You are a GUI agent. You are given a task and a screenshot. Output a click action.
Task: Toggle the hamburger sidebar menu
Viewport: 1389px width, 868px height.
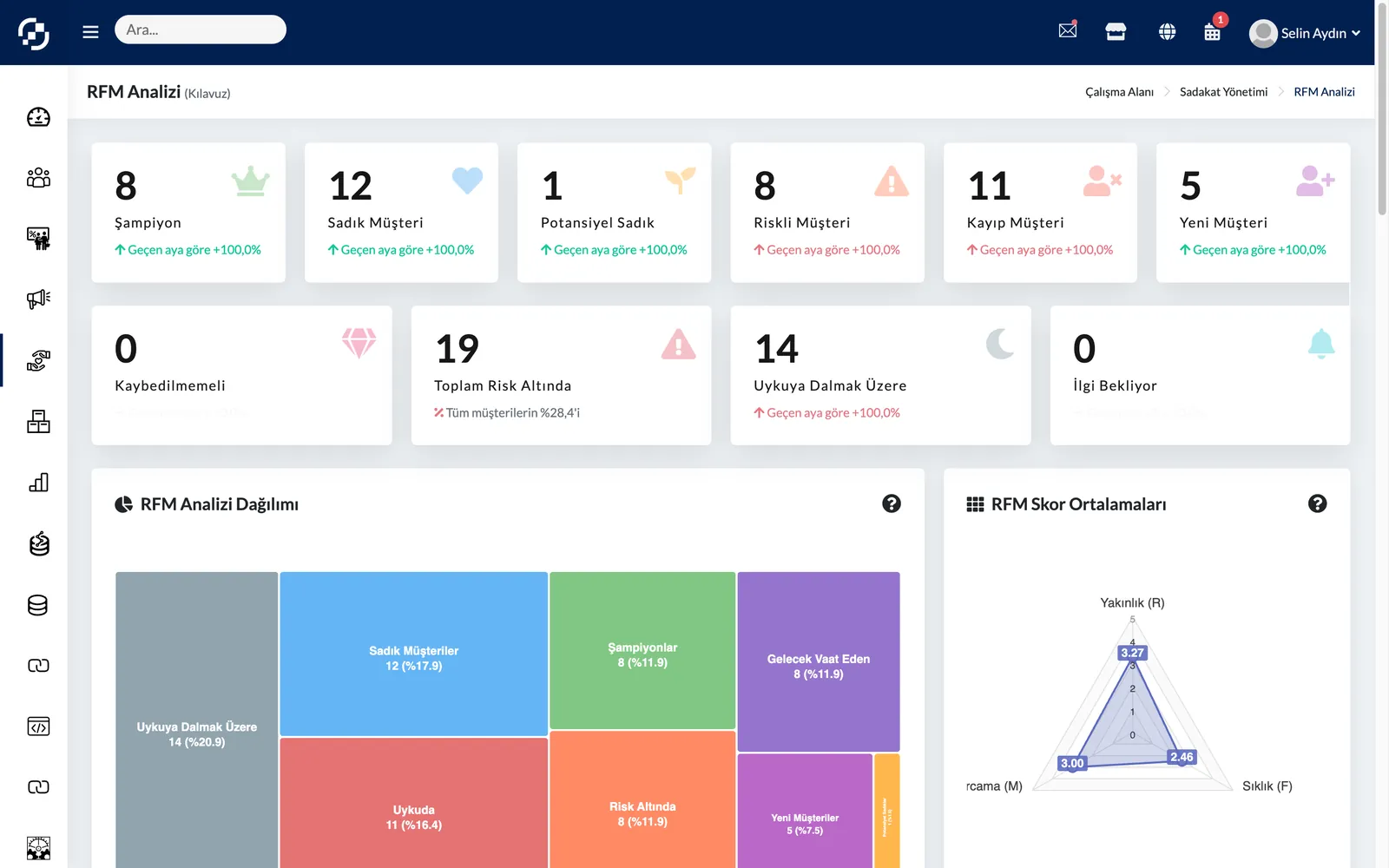pos(90,32)
